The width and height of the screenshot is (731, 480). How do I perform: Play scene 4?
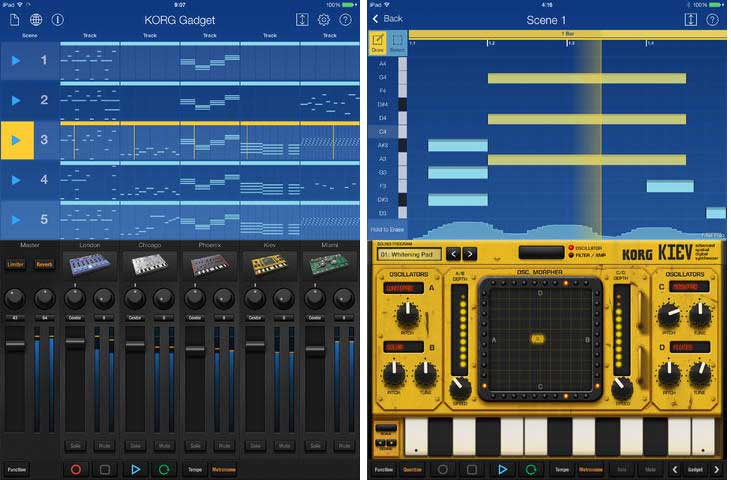click(x=16, y=180)
